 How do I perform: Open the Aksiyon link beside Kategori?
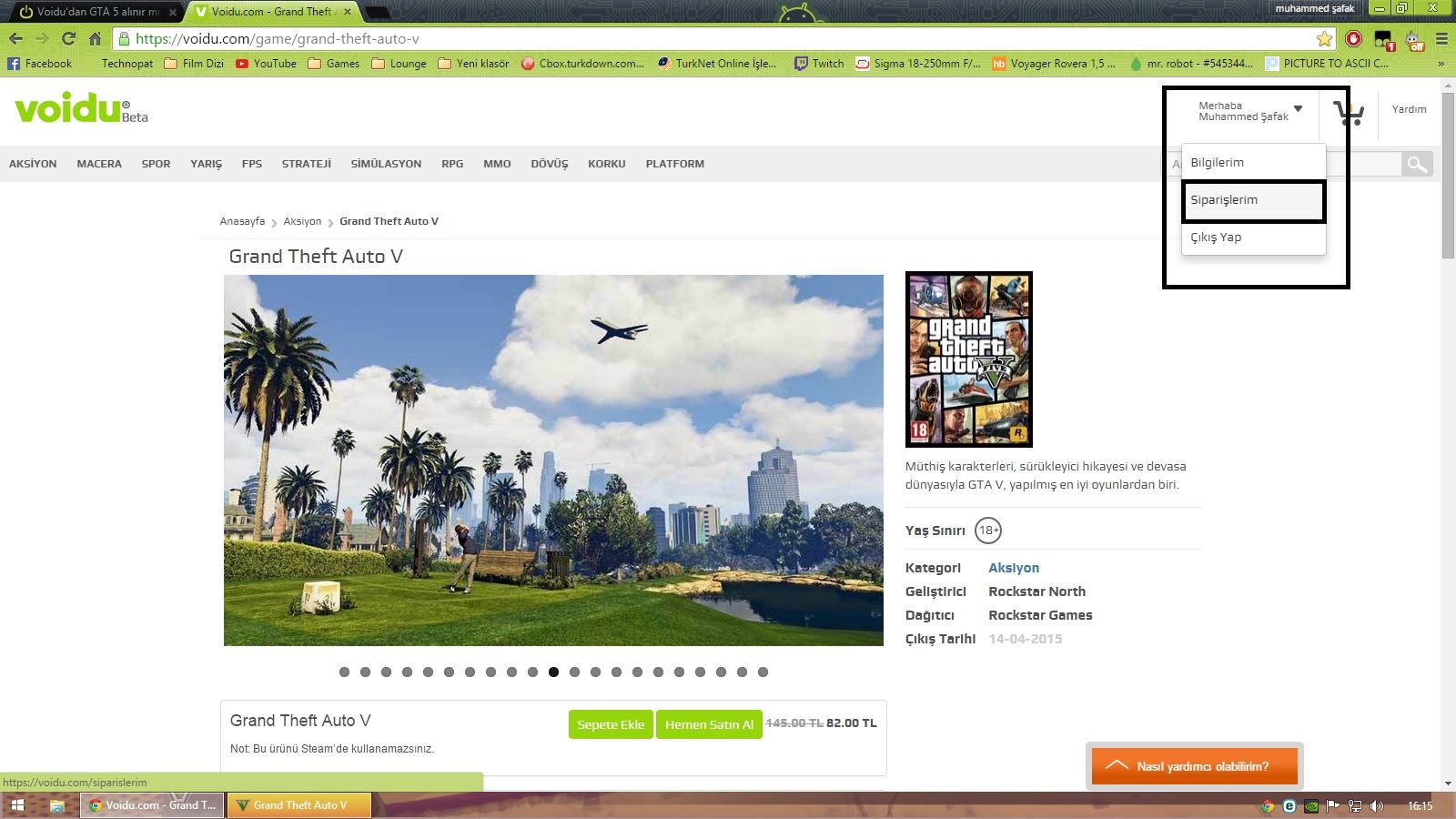coord(1014,568)
